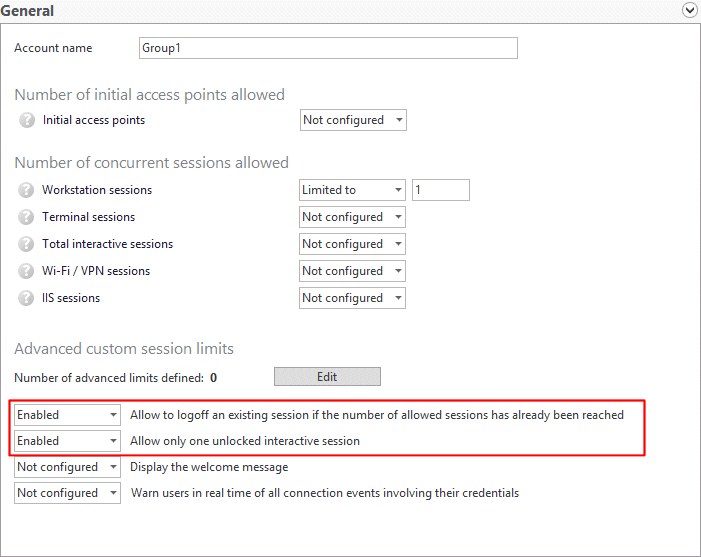Open the Wi-Fi / VPN sessions dropdown
This screenshot has height=557, width=701.
coord(352,271)
